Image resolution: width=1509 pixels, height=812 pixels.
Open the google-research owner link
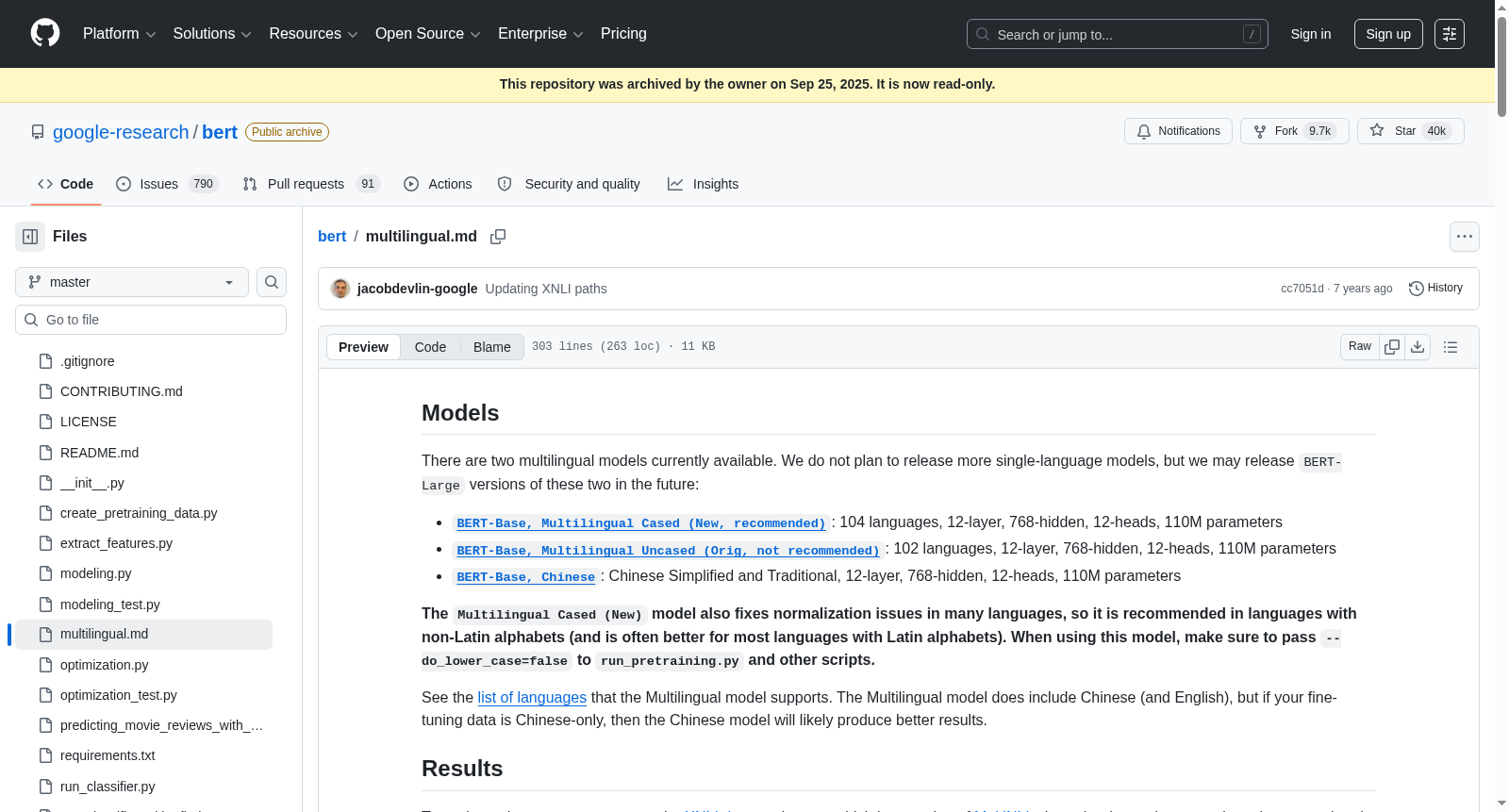pos(121,132)
